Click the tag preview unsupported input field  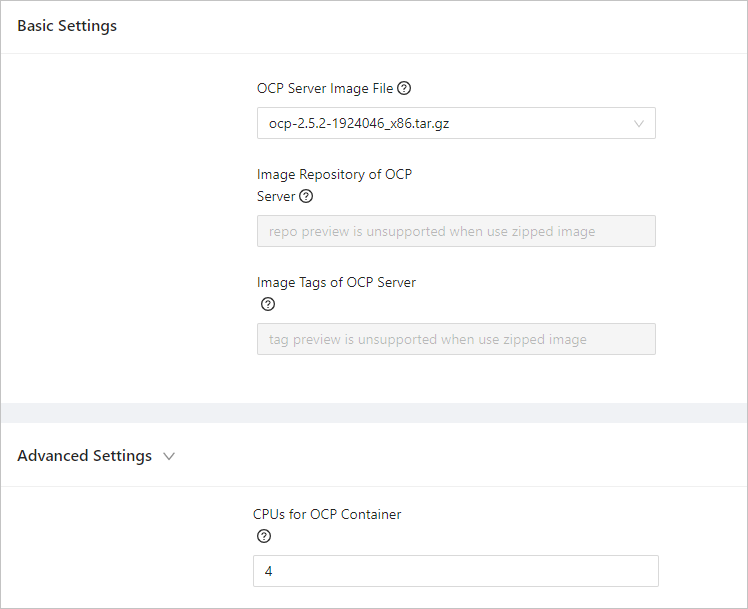coord(456,339)
